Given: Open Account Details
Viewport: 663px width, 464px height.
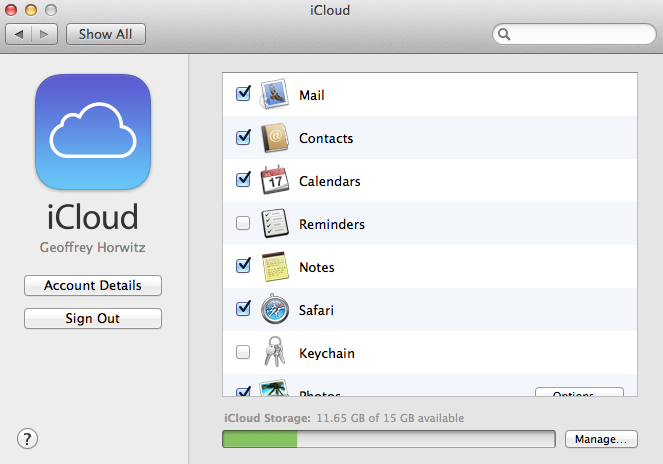Looking at the screenshot, I should click(x=93, y=286).
